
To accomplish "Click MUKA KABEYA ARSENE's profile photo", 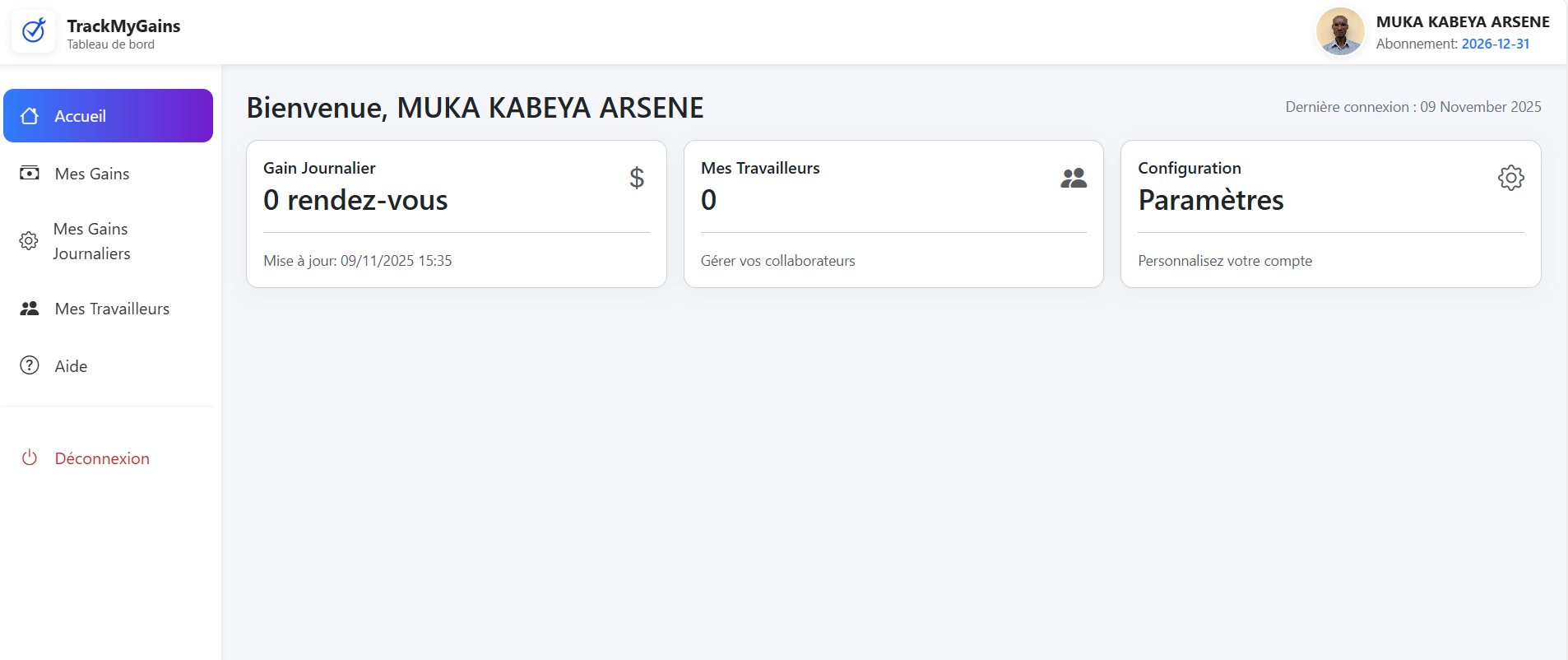I will pos(1339,31).
